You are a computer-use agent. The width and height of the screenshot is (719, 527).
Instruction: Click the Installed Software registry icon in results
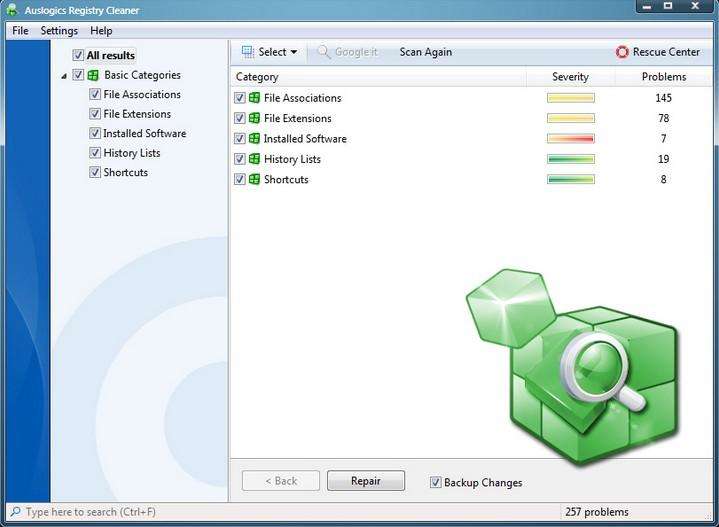(x=255, y=139)
